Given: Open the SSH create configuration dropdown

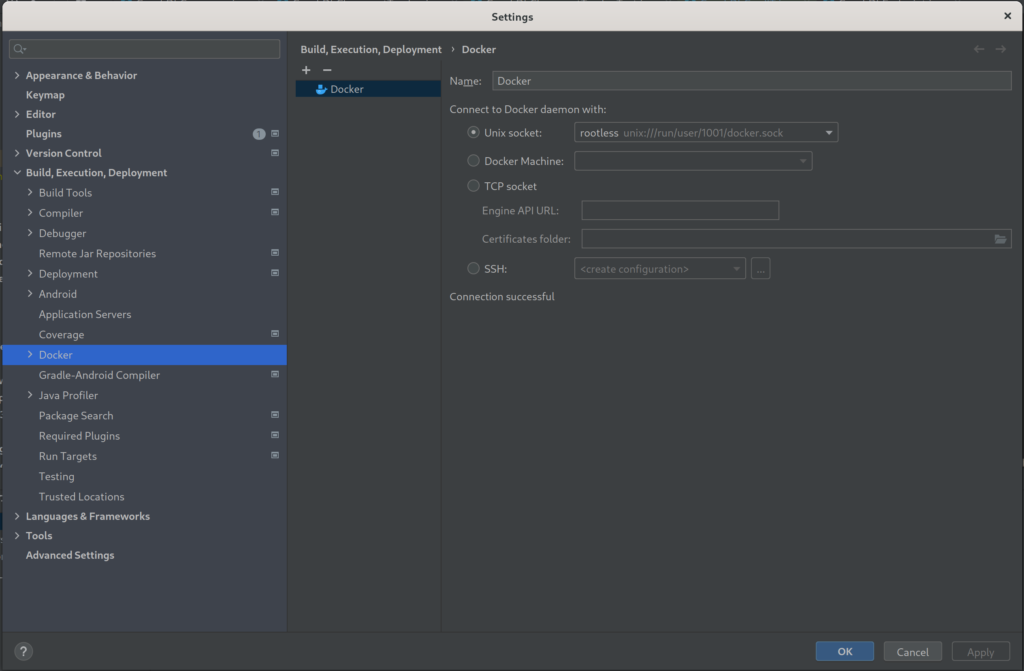Looking at the screenshot, I should 660,269.
